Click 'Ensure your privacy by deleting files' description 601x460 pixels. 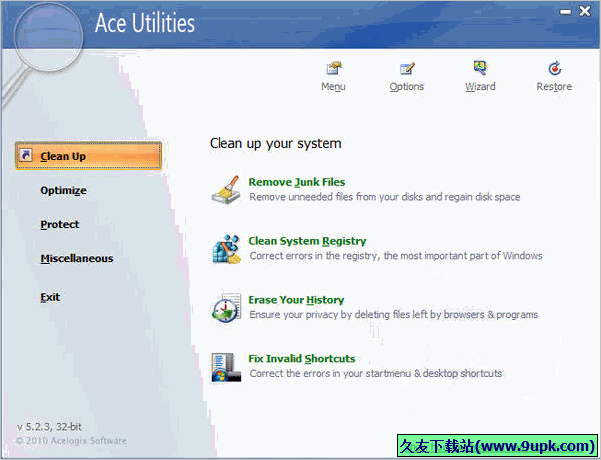[x=394, y=315]
